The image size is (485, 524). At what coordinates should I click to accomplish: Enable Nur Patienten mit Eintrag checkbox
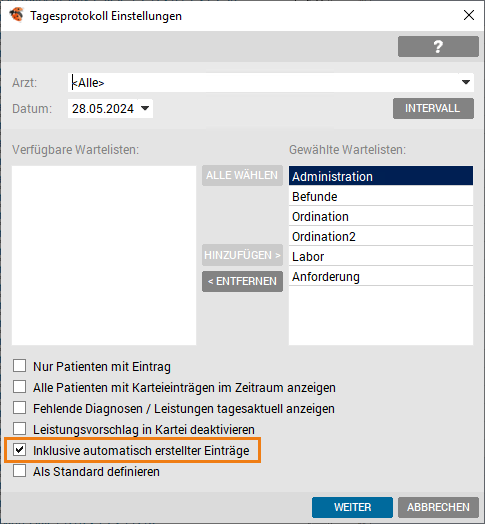tap(19, 366)
